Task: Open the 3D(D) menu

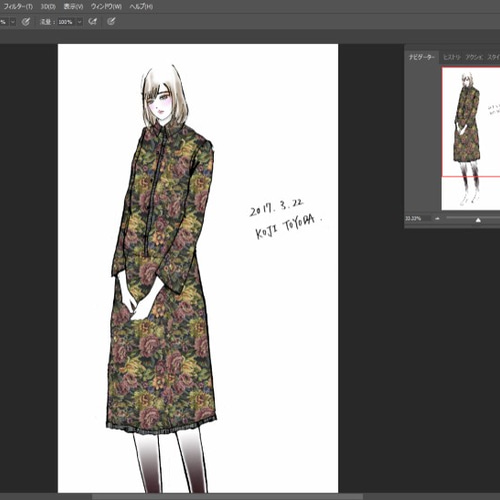Action: (48, 6)
